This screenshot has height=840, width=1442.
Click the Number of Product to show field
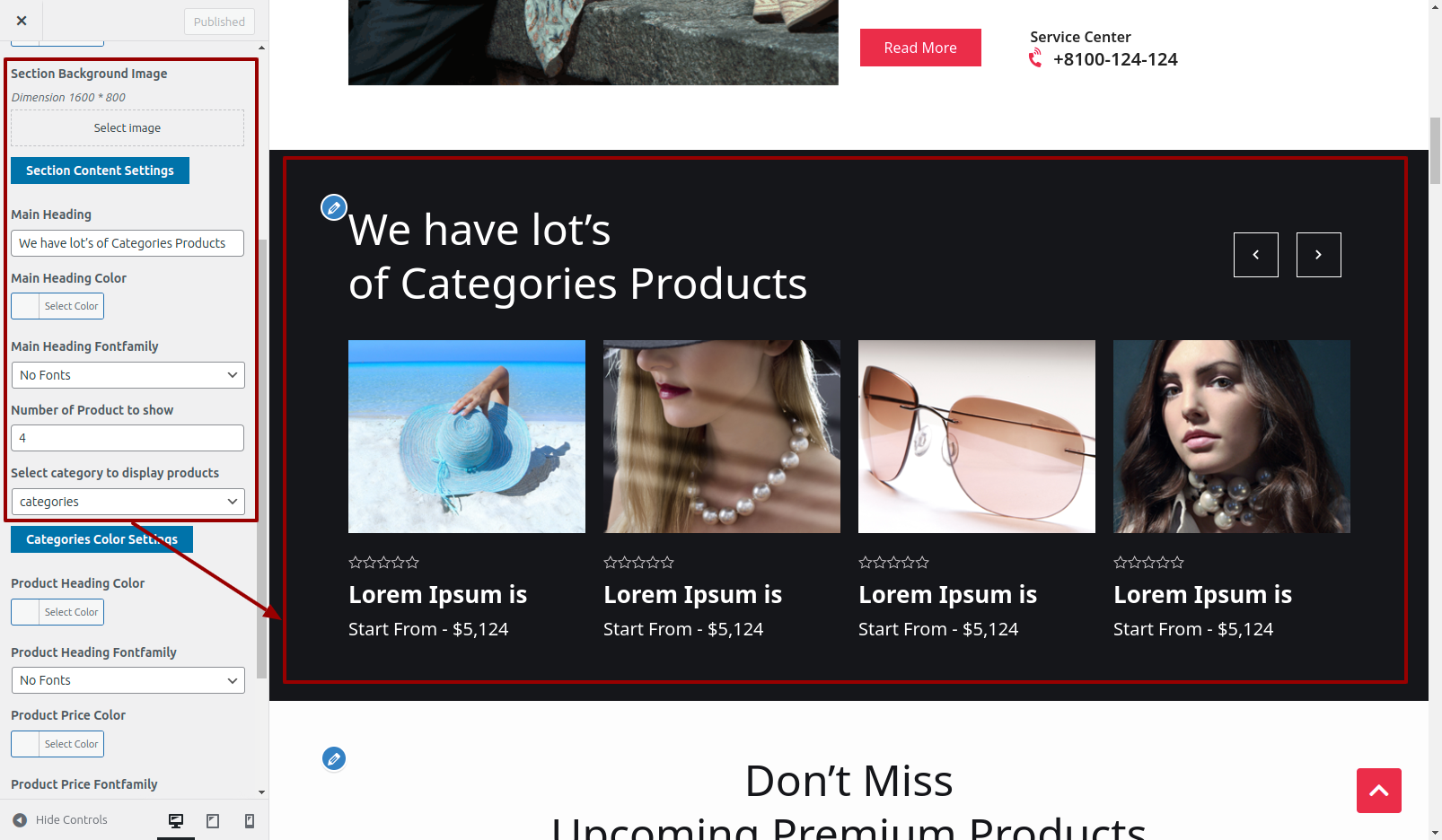(127, 438)
